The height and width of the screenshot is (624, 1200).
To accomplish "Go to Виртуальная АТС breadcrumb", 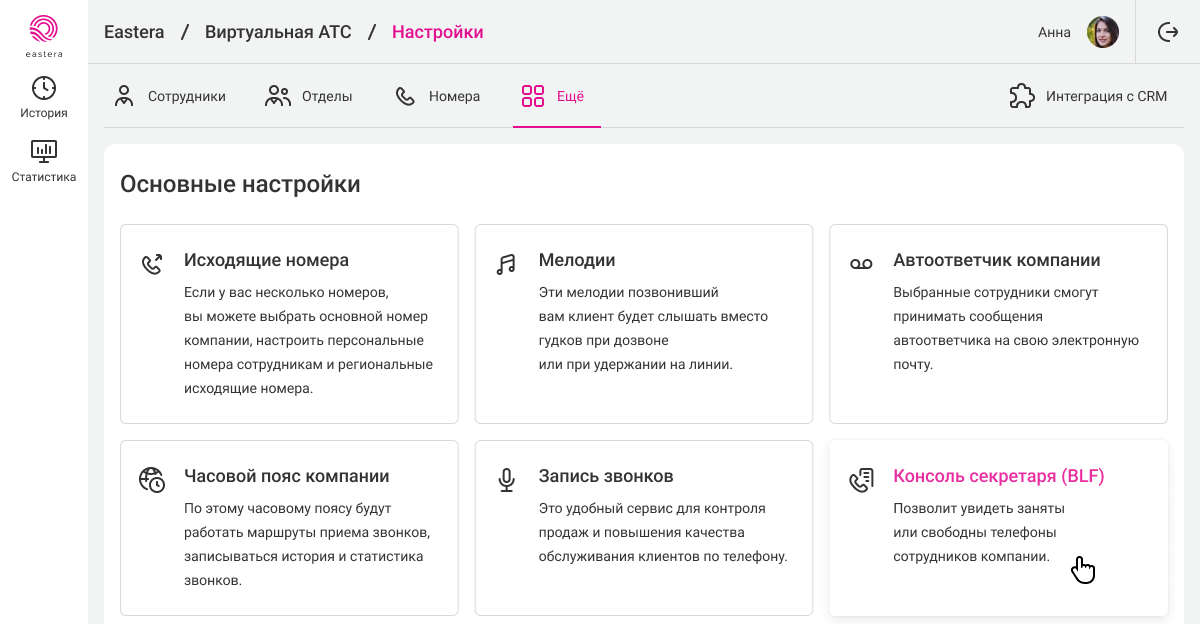I will coord(278,32).
